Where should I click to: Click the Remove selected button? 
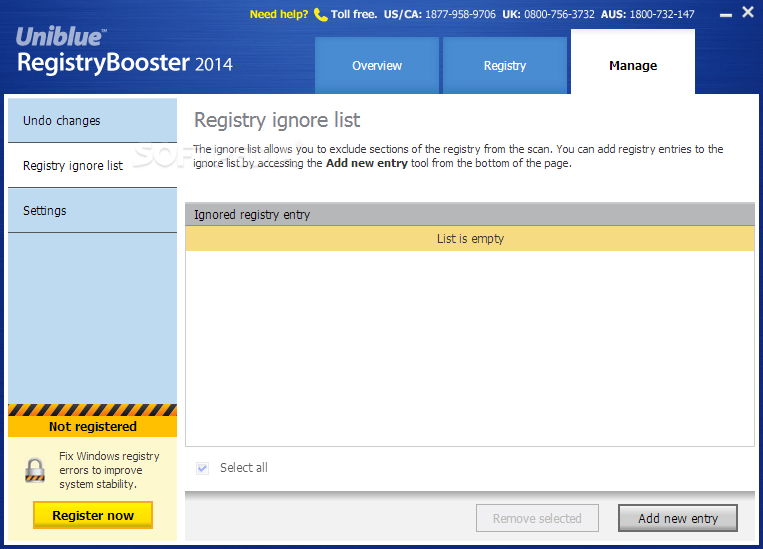537,518
